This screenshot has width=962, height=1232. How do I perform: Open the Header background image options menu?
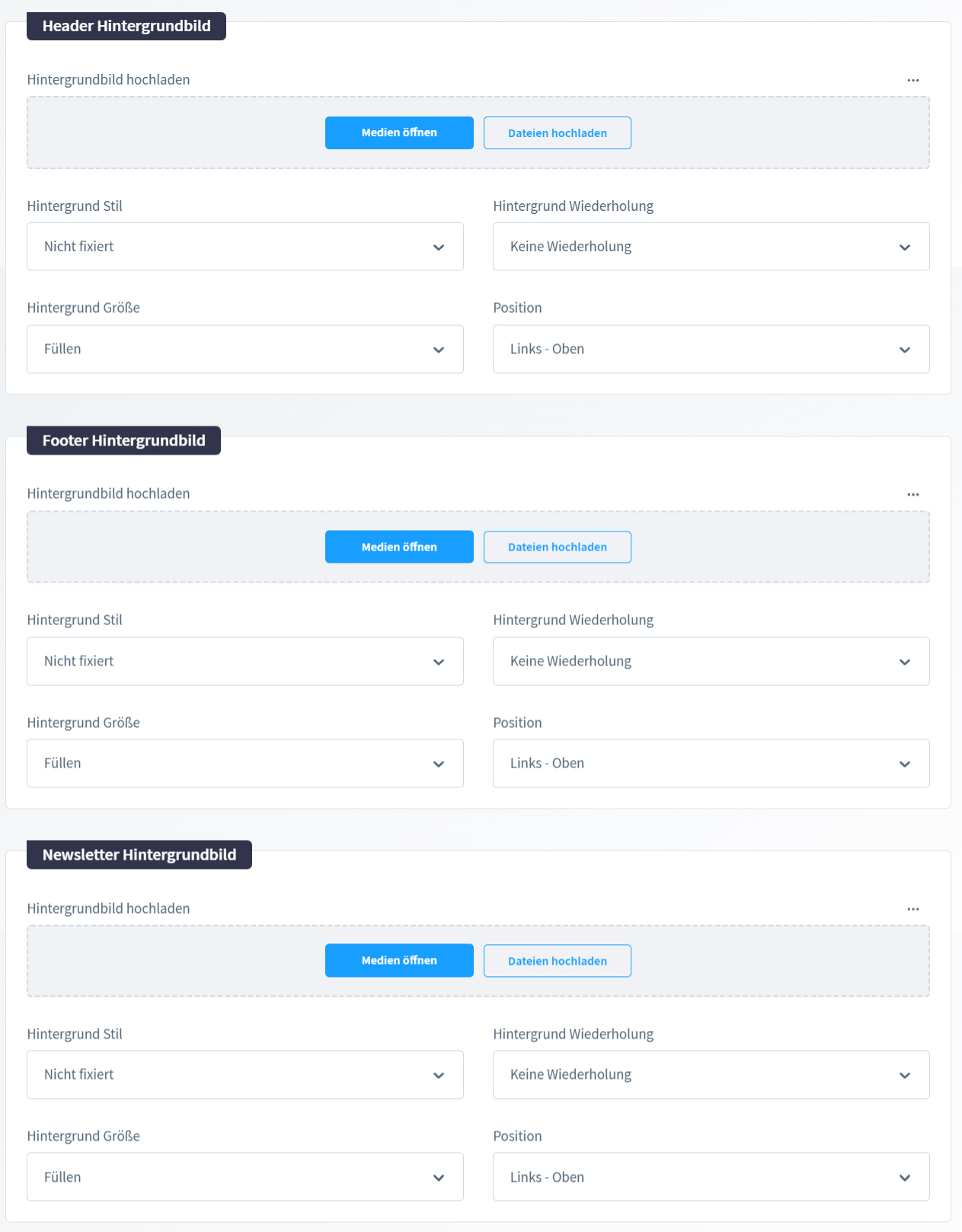912,80
